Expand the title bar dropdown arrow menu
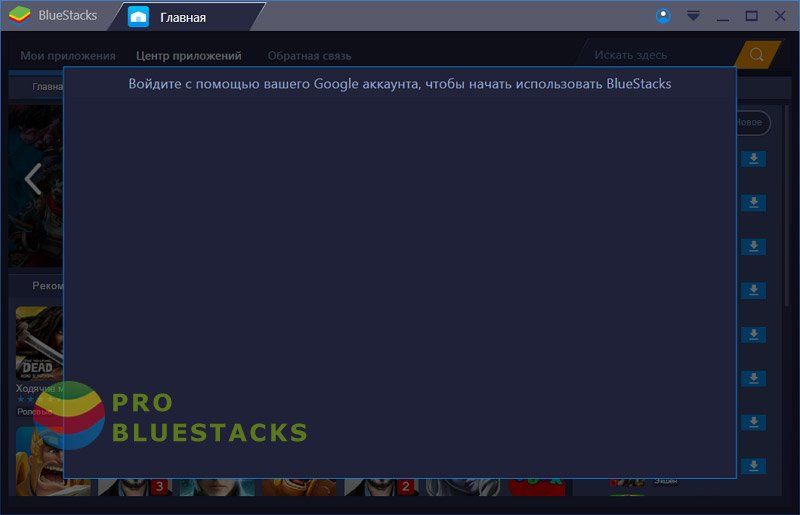The height and width of the screenshot is (515, 800). (693, 16)
